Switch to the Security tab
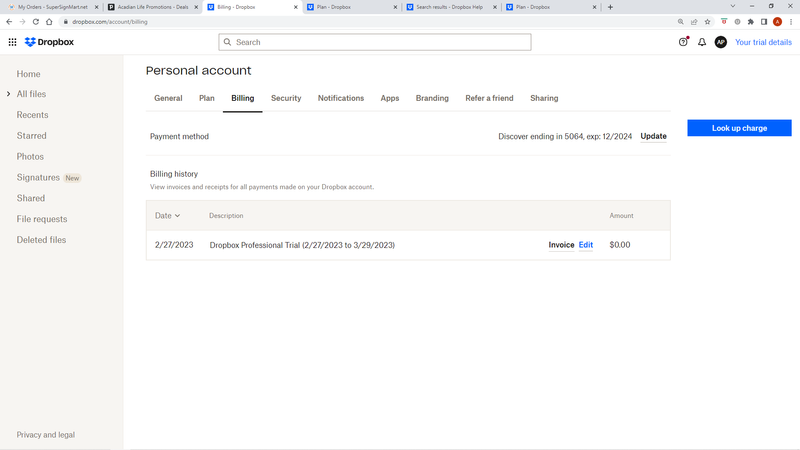Viewport: 800px width, 450px height. click(x=286, y=98)
